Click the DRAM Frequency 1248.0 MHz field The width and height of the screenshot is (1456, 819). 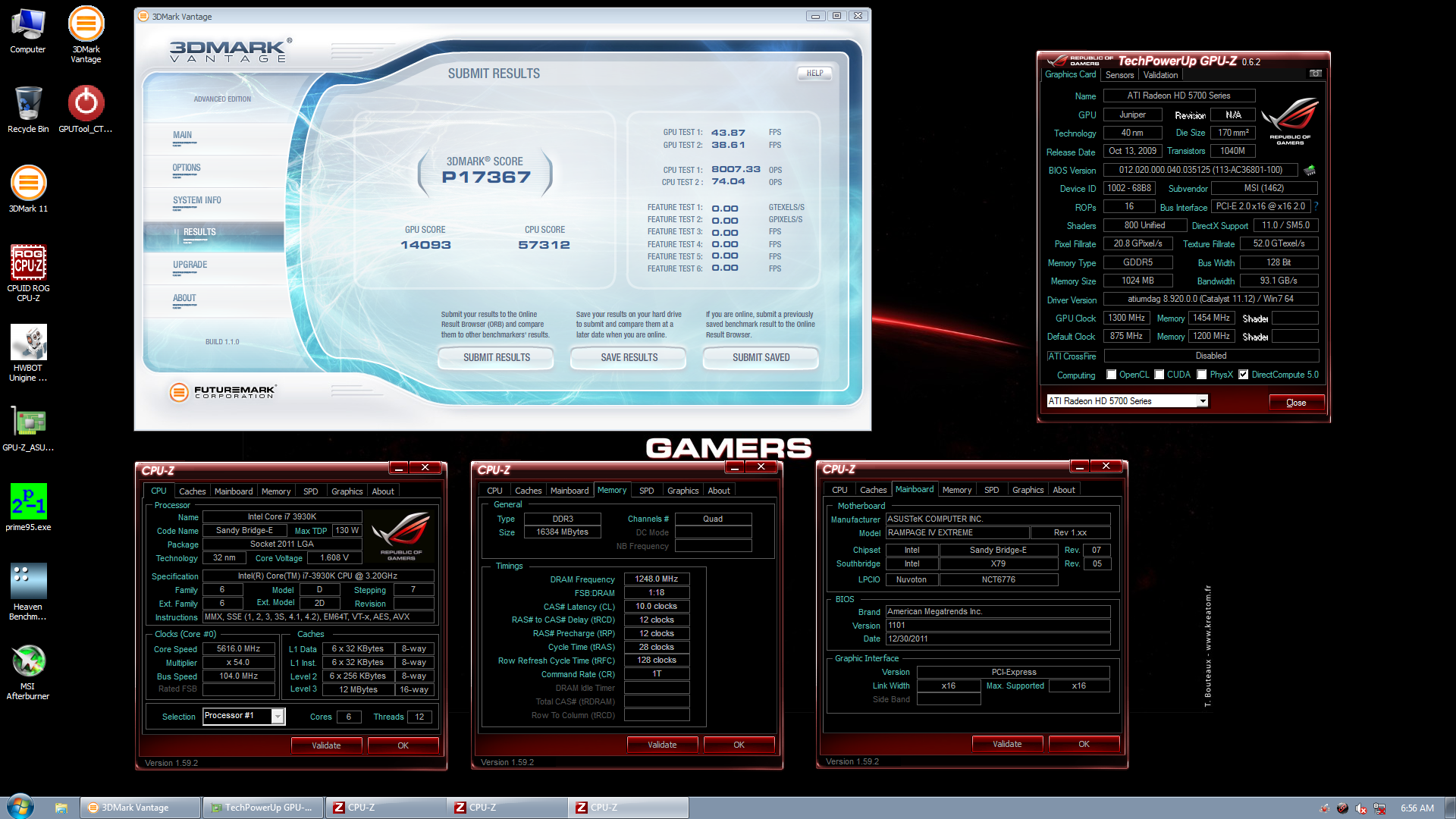click(x=657, y=579)
